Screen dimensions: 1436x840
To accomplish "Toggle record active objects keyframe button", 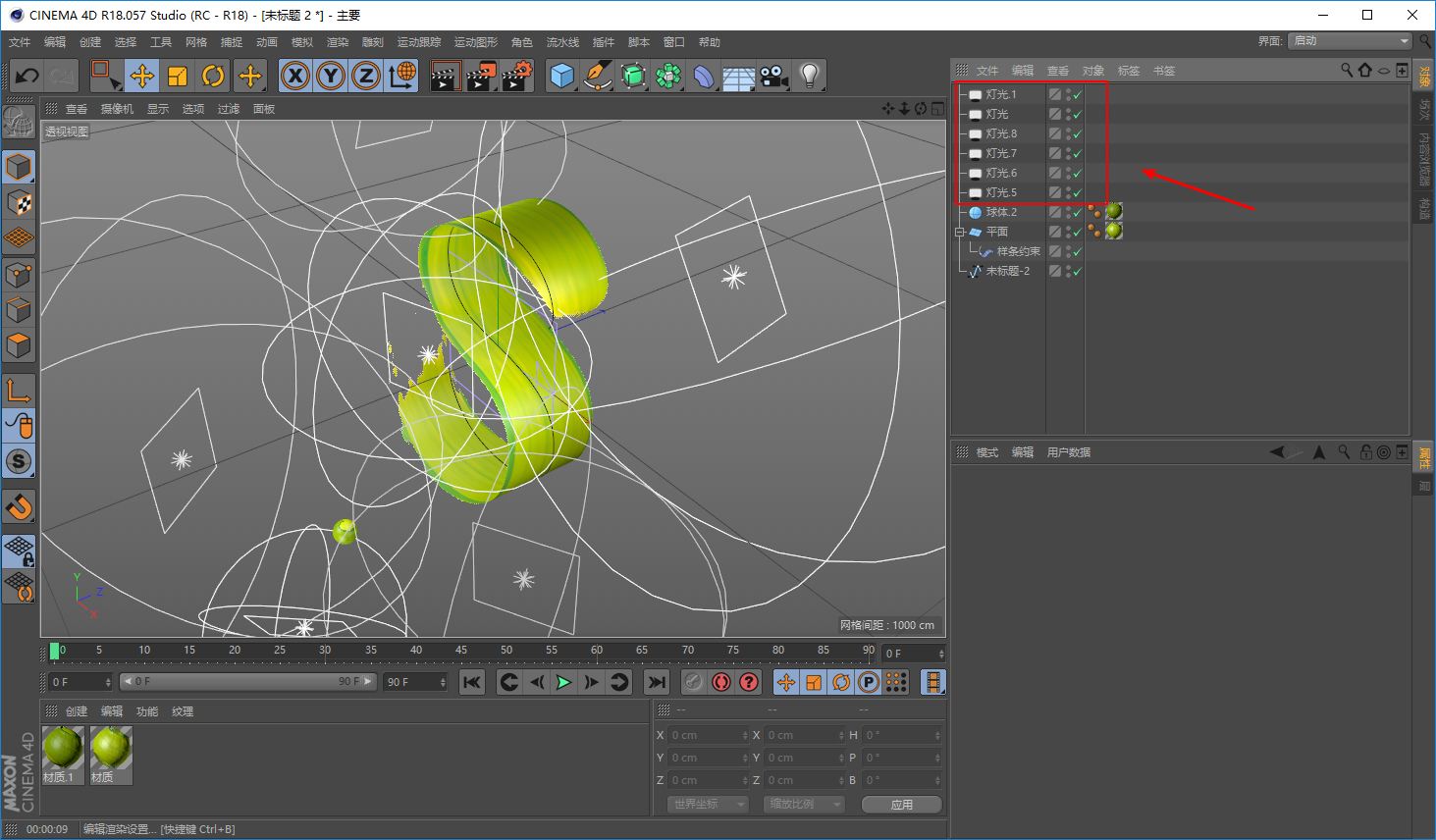I will coord(694,682).
